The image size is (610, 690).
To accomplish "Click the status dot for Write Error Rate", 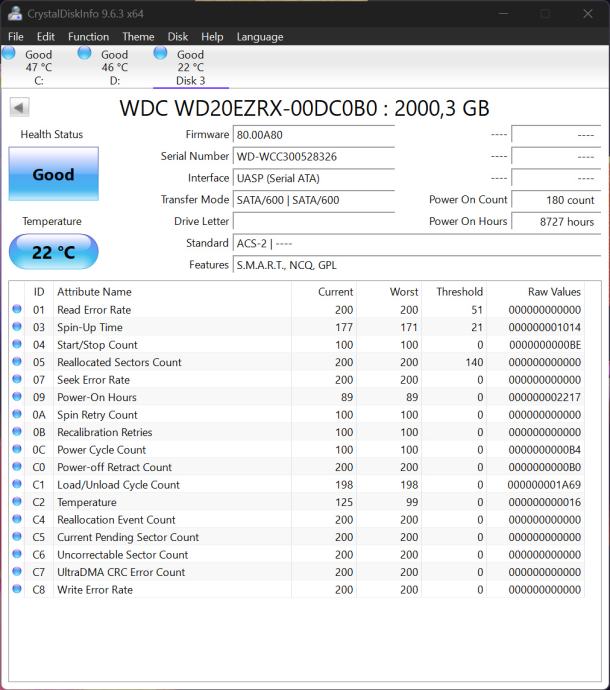I will (x=17, y=589).
